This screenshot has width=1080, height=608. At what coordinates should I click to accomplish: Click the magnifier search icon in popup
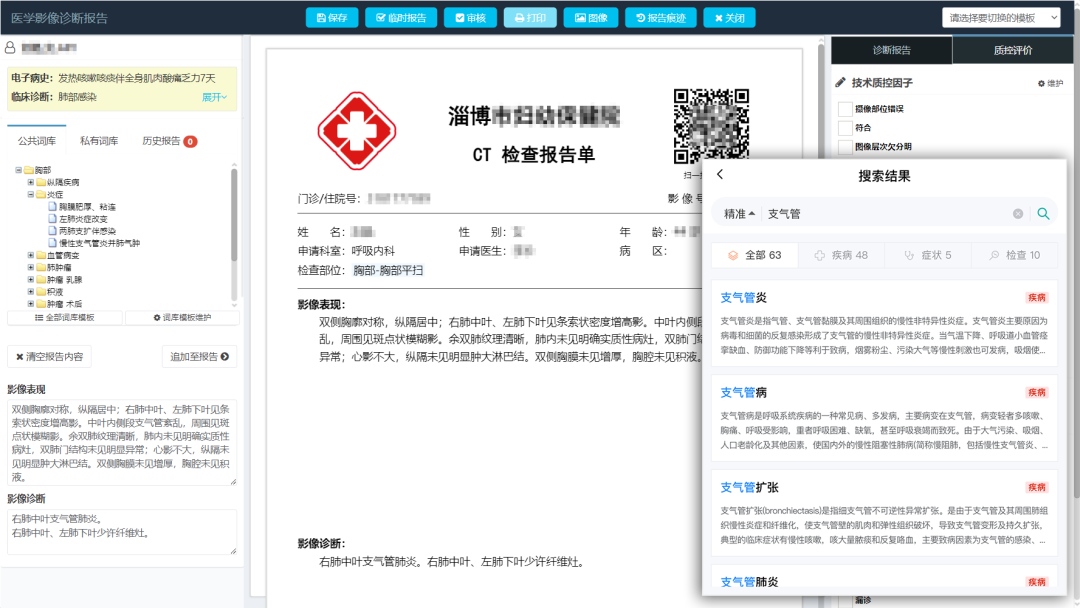1043,214
